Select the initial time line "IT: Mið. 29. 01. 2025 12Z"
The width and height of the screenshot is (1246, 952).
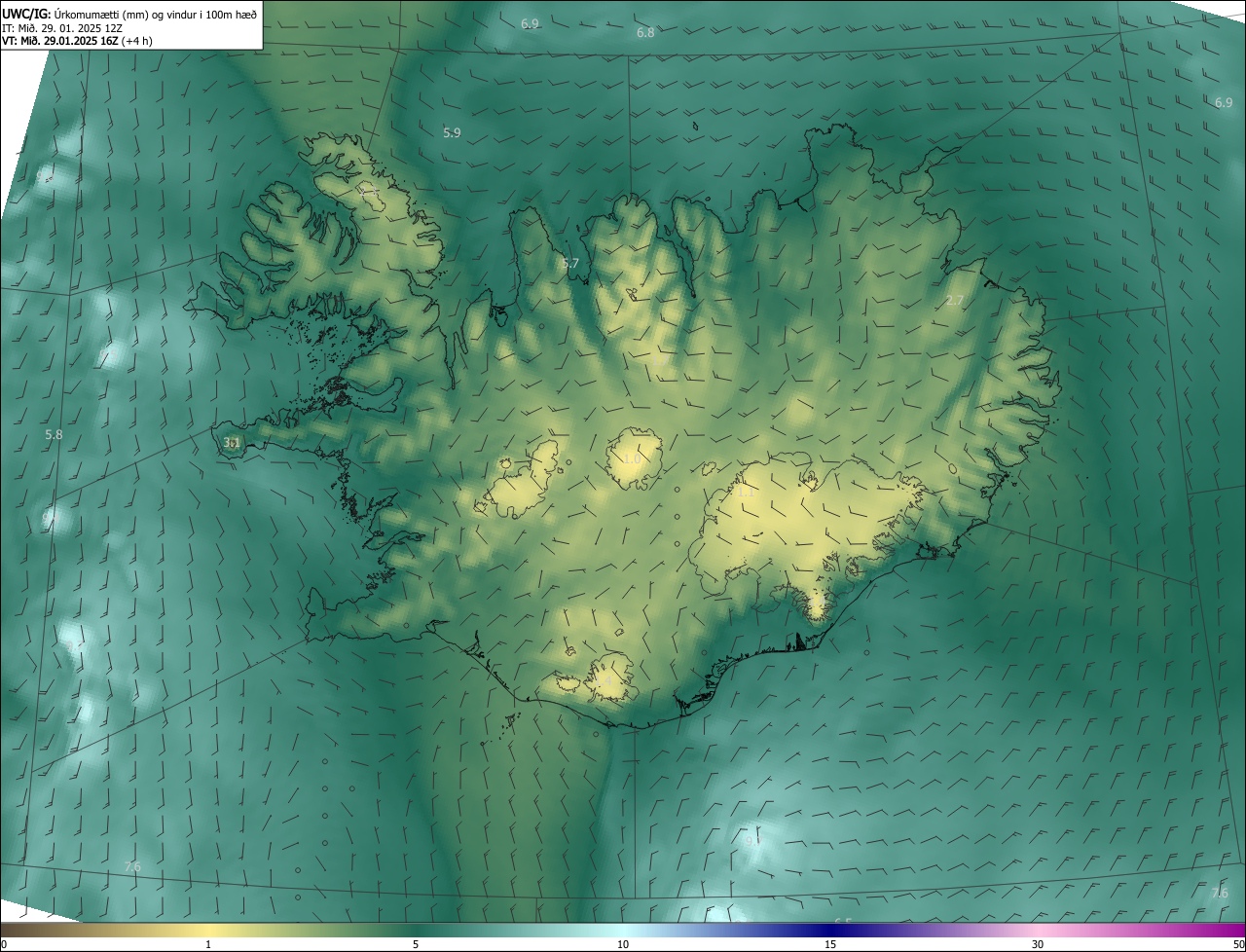(62, 27)
